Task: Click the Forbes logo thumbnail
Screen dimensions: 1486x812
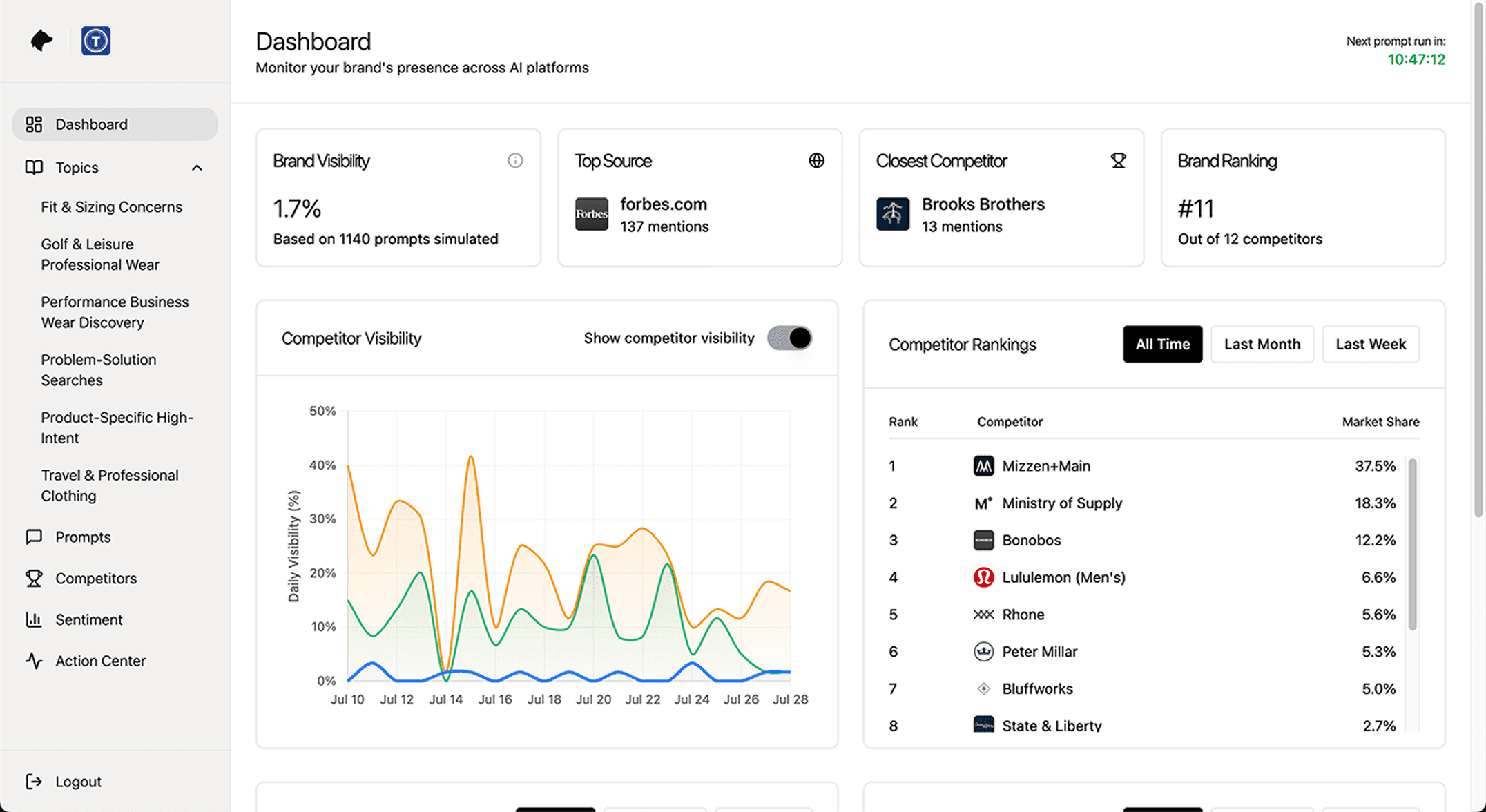Action: (x=592, y=214)
